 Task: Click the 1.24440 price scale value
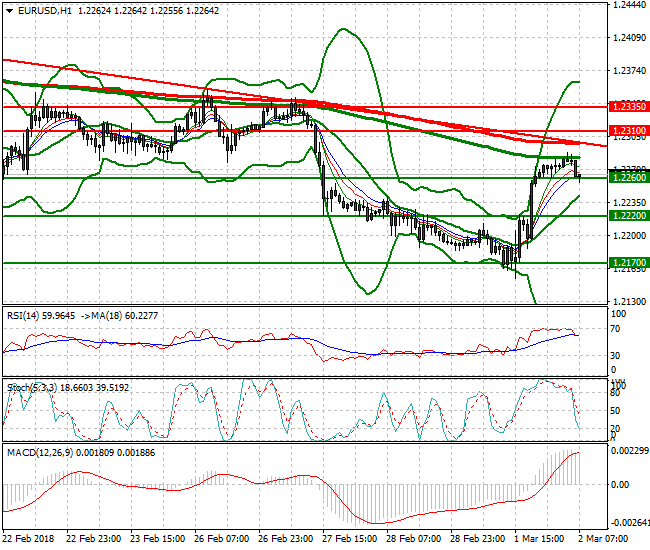point(629,5)
